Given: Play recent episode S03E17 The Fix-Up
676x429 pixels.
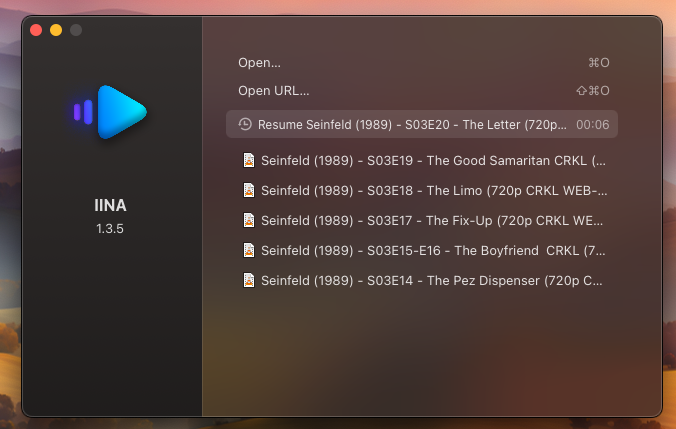Looking at the screenshot, I should [433, 220].
